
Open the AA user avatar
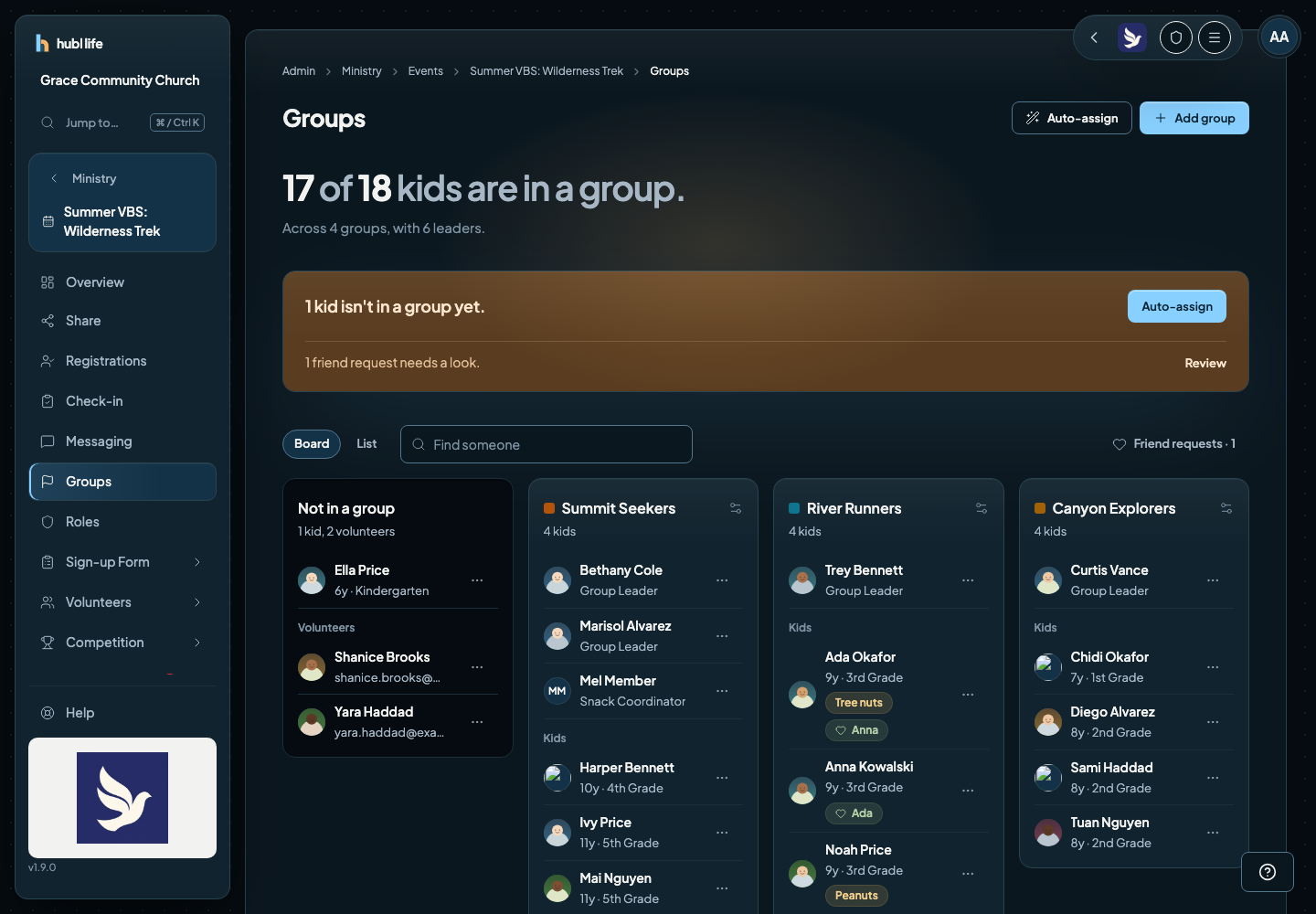tap(1279, 37)
